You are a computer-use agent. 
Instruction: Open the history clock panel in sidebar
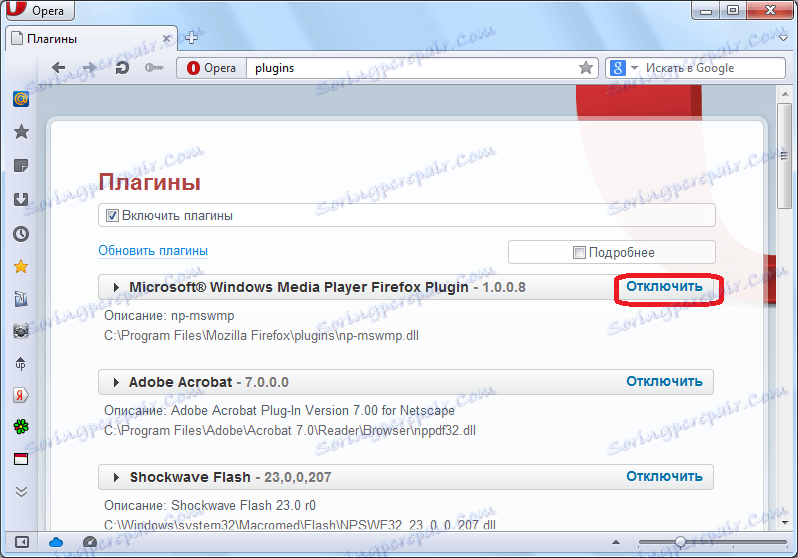point(21,234)
